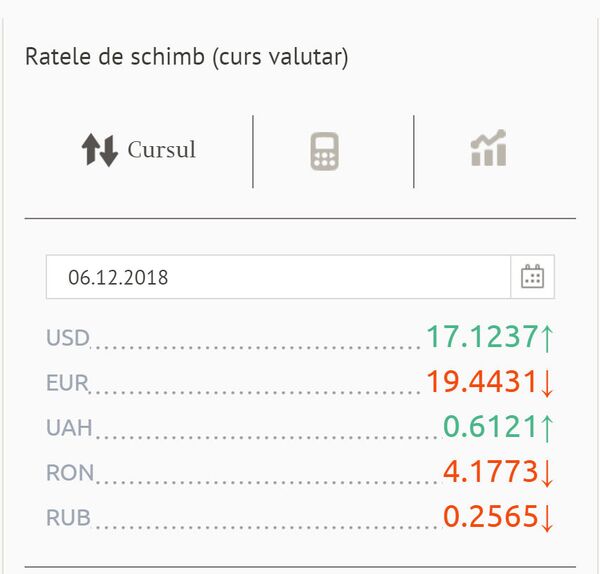This screenshot has height=574, width=600.
Task: Select the RON currency label
Action: pos(70,473)
